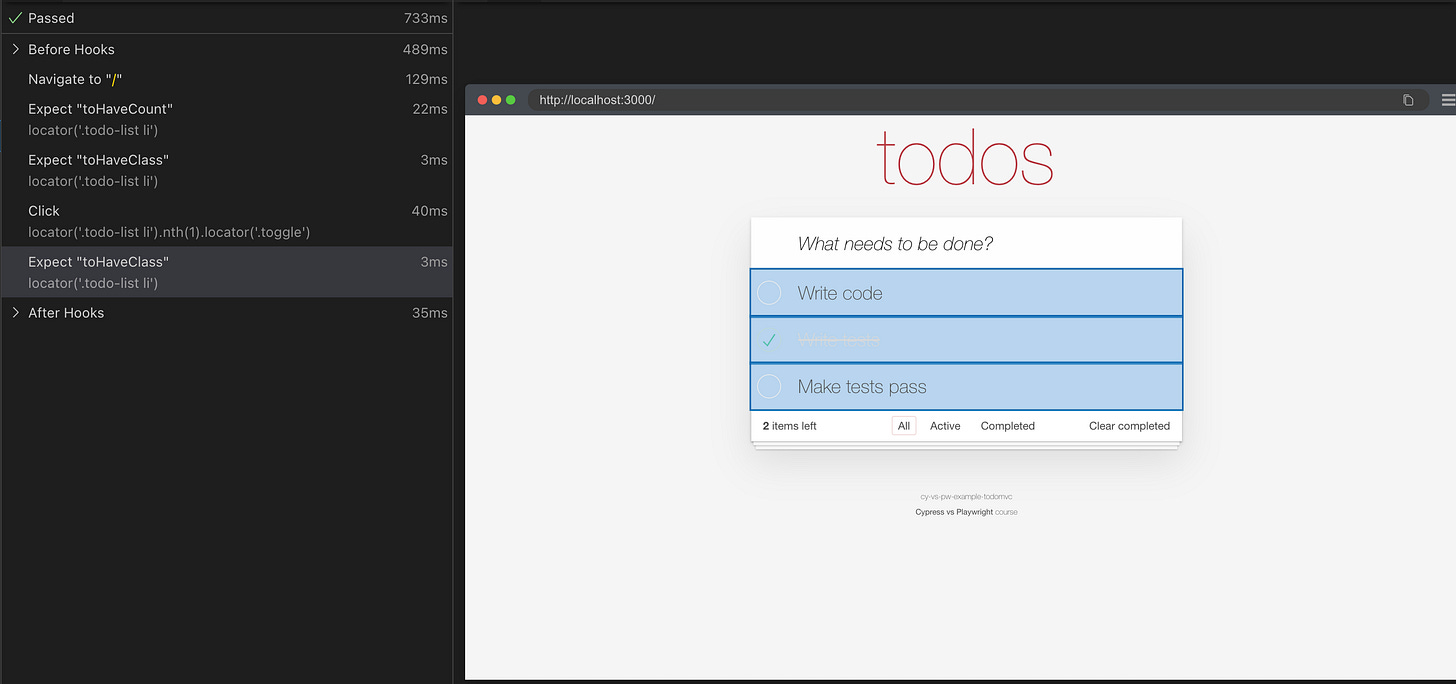Screen dimensions: 1456x684
Task: Click the Write code todo label
Action: click(840, 293)
